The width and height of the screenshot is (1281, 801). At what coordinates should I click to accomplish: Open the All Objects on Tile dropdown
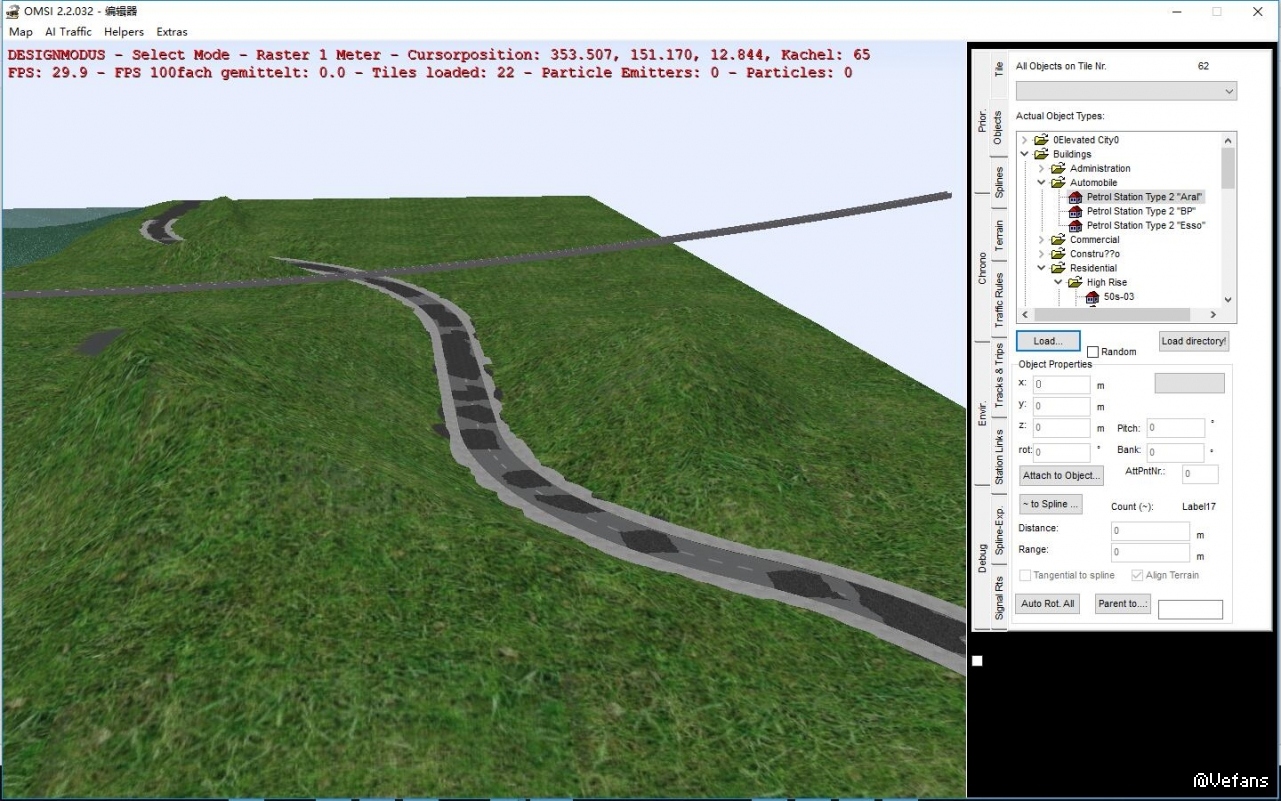click(x=1228, y=92)
